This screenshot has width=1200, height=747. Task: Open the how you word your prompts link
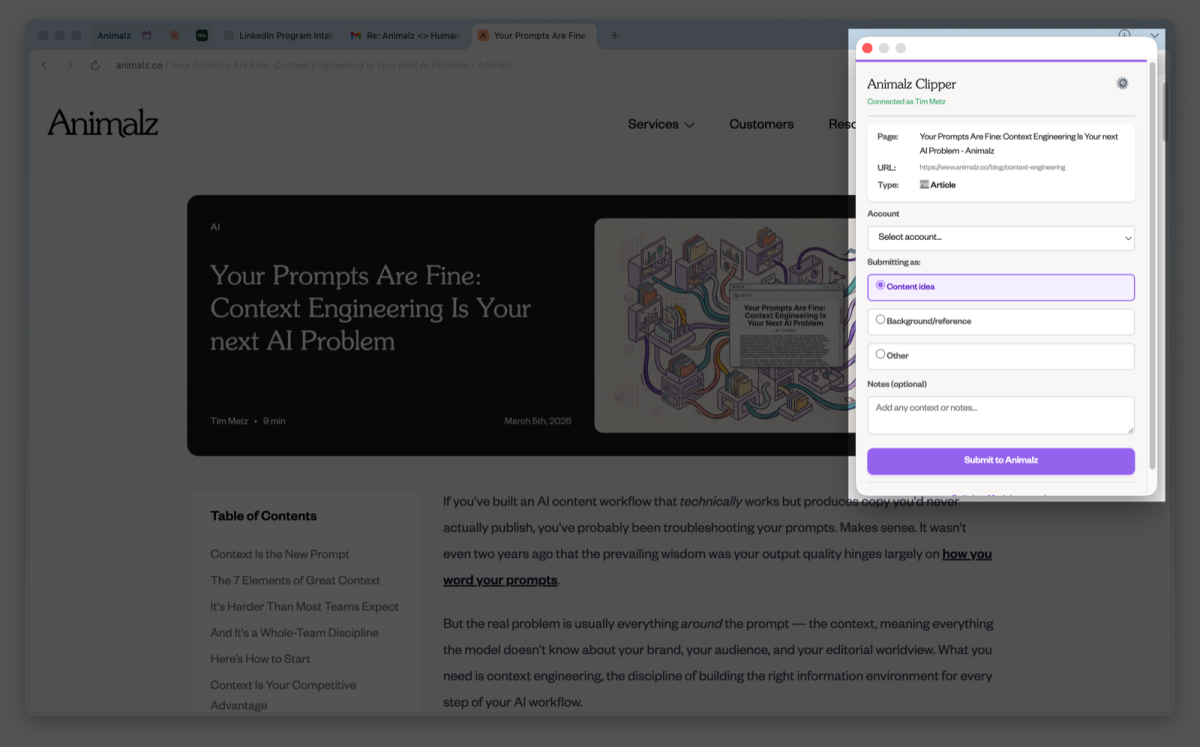point(717,566)
